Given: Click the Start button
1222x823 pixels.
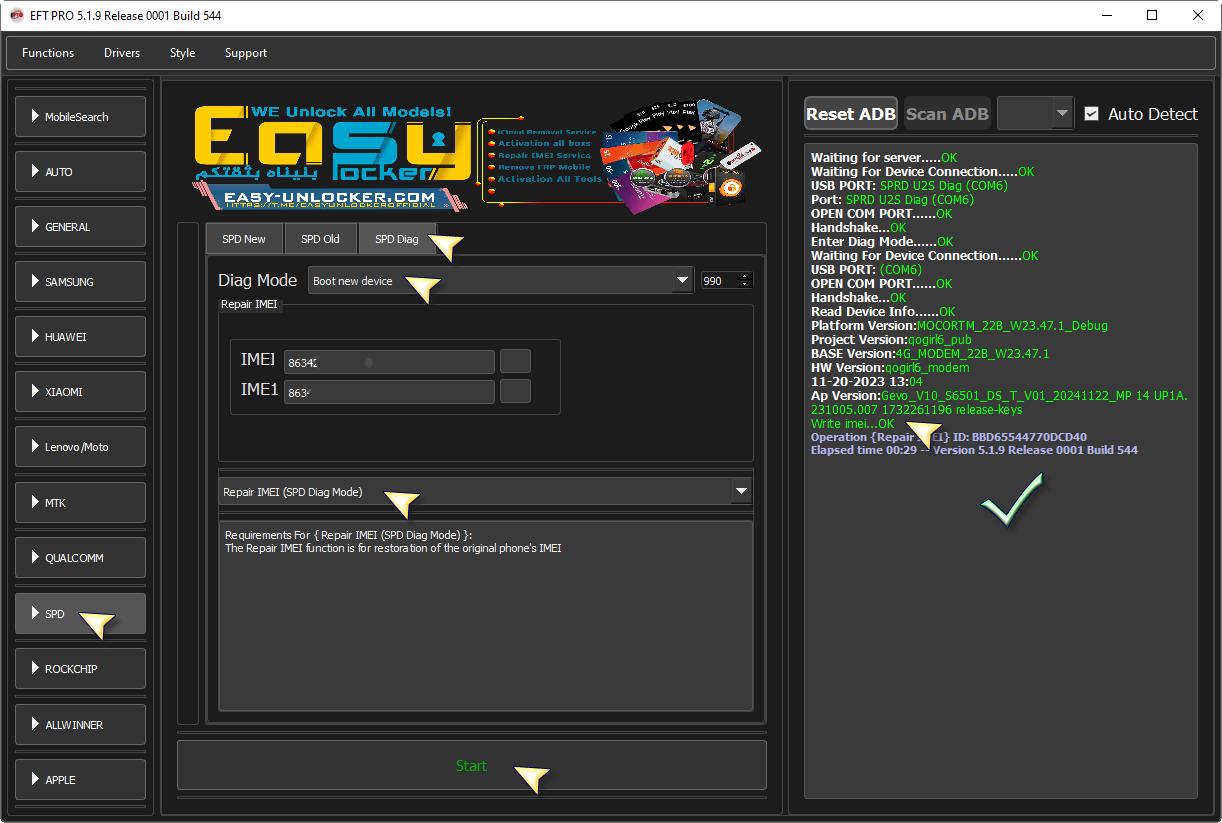Looking at the screenshot, I should click(472, 766).
